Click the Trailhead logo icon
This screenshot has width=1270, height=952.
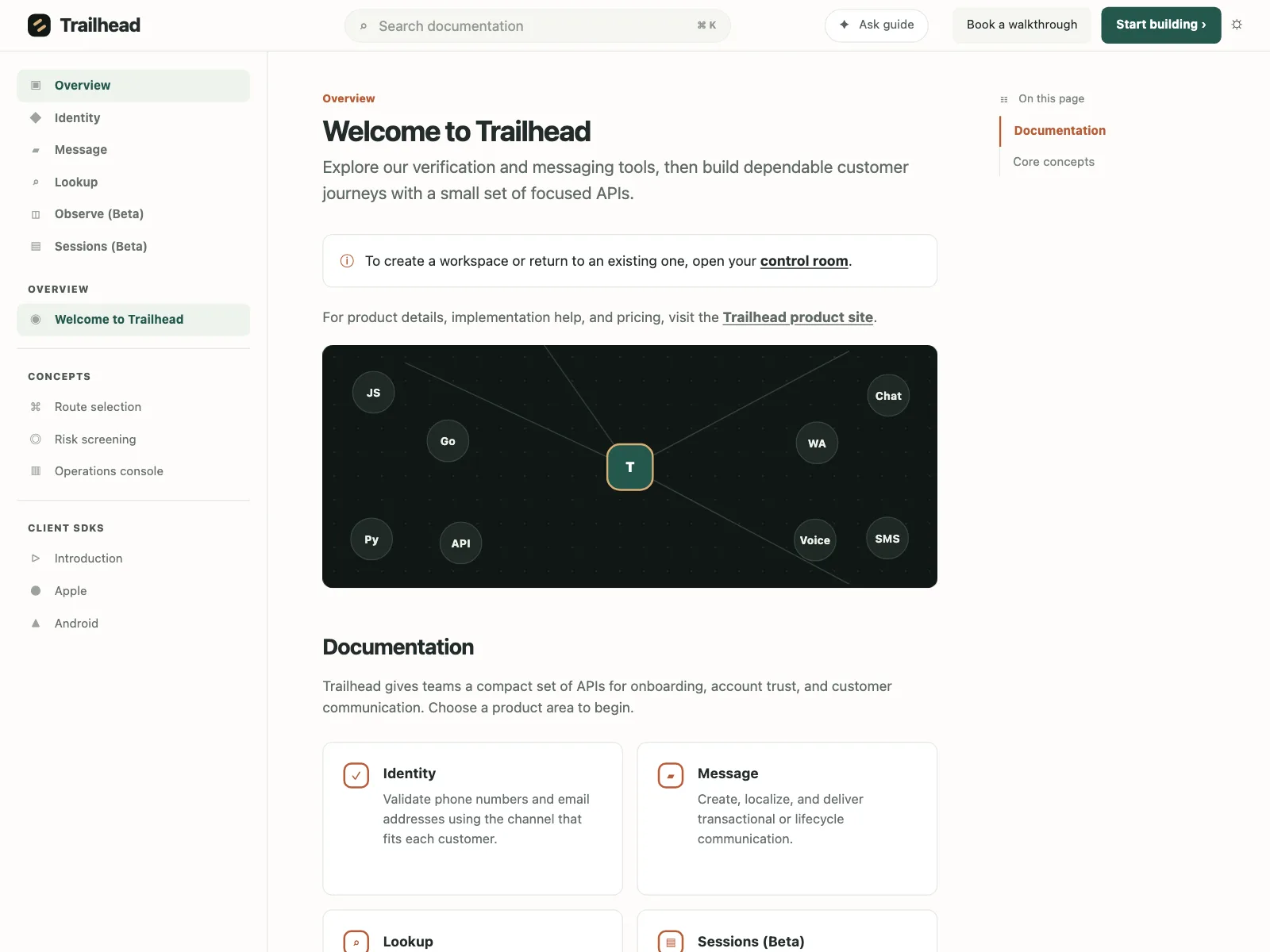coord(39,25)
